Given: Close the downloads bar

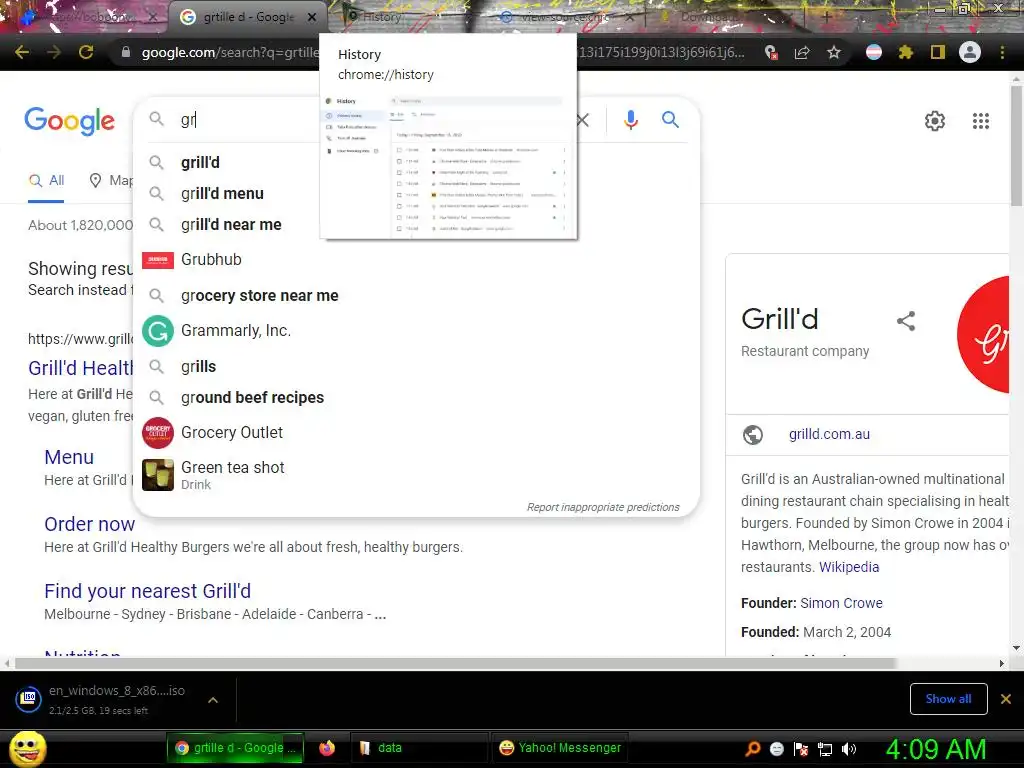Looking at the screenshot, I should tap(1006, 699).
